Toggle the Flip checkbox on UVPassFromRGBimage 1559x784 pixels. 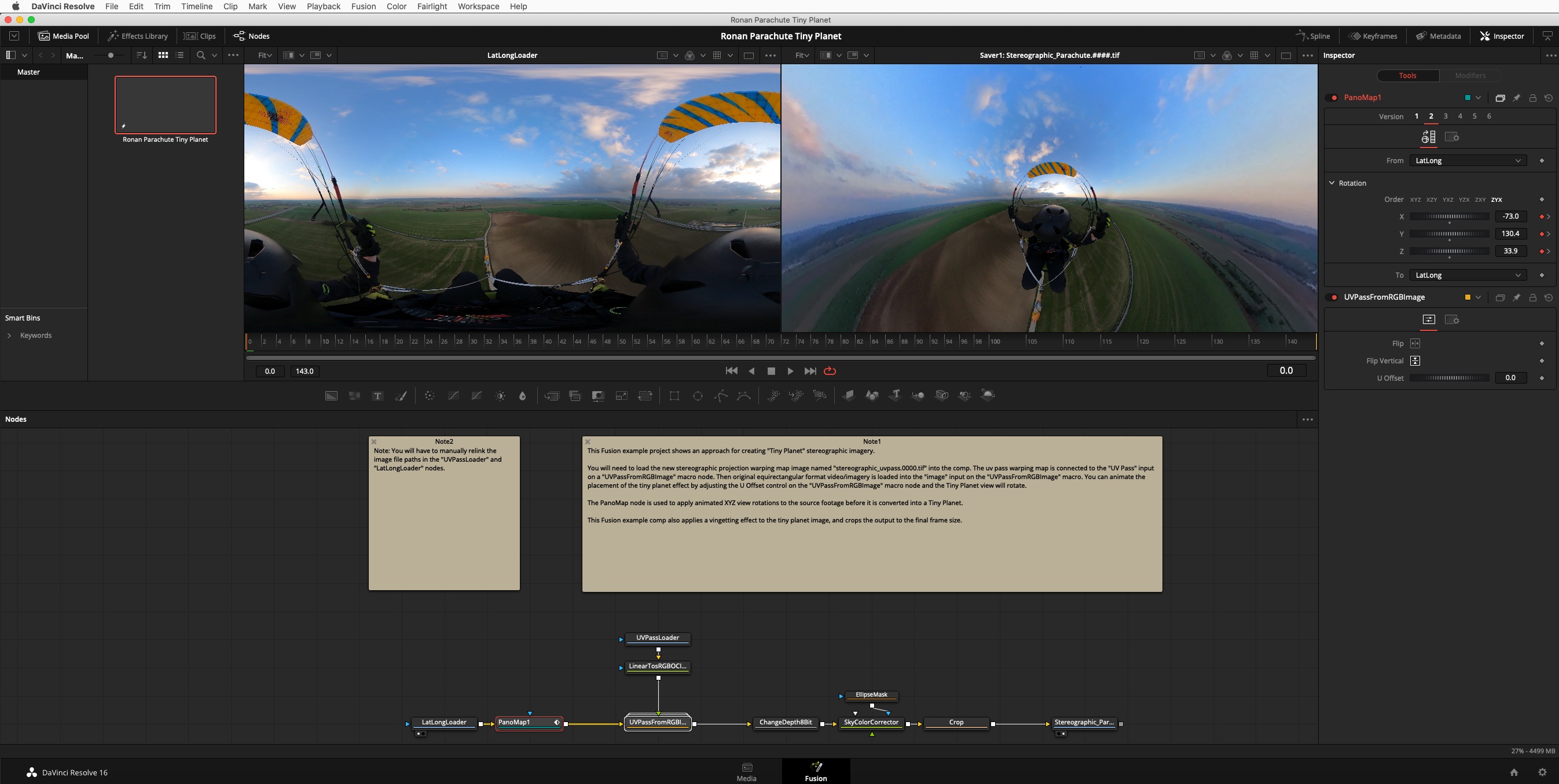[1415, 342]
